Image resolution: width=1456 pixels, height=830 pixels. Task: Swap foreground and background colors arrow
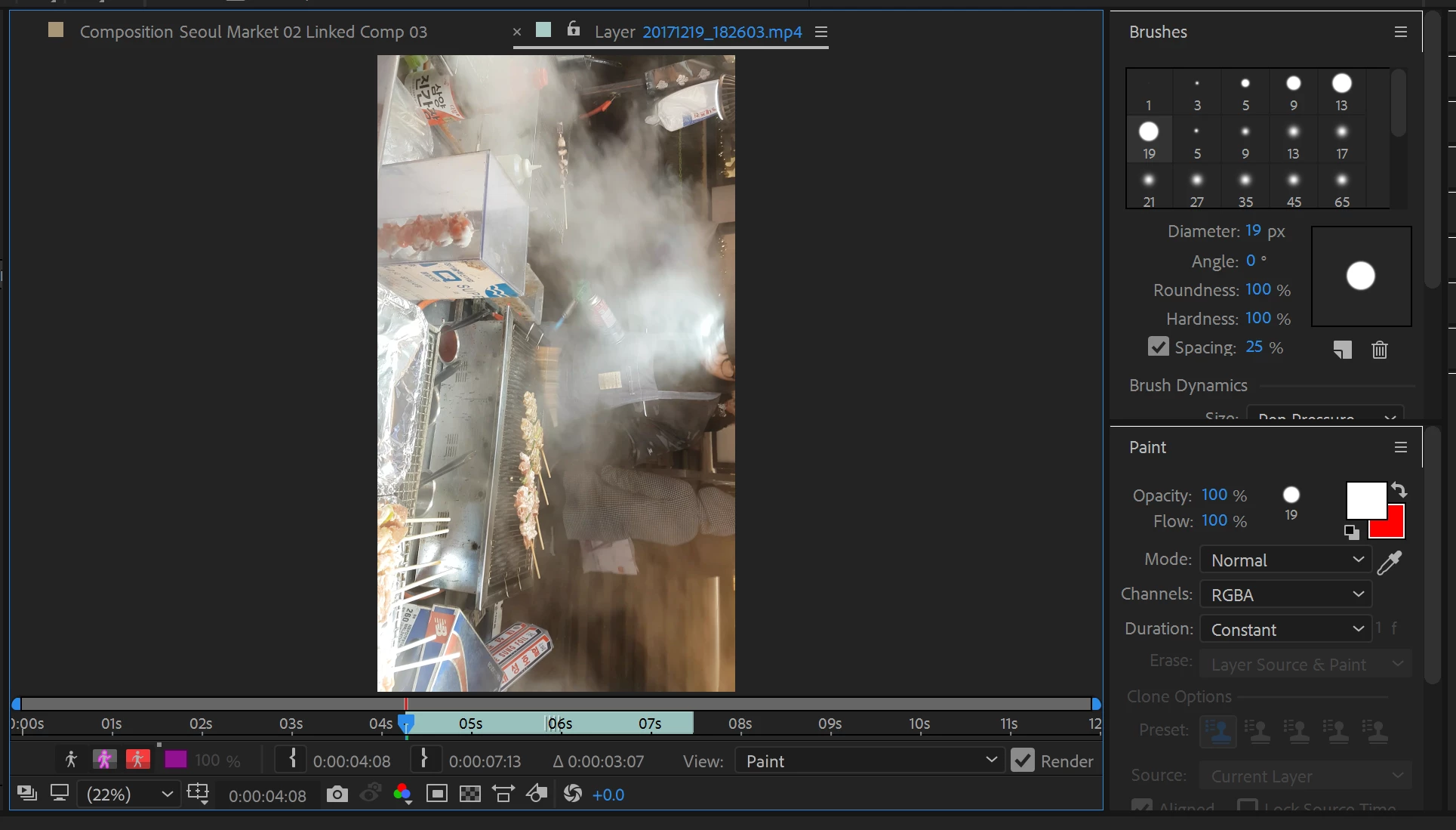click(1399, 489)
